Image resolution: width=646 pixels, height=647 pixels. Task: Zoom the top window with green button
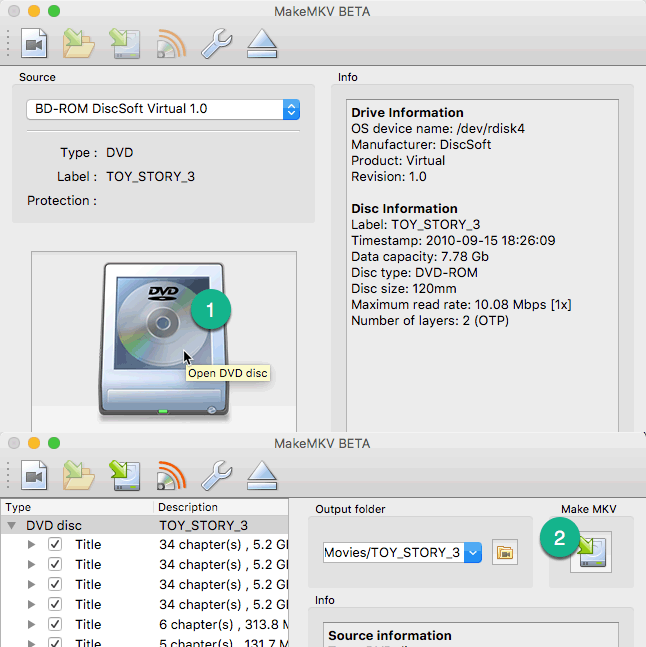[54, 11]
